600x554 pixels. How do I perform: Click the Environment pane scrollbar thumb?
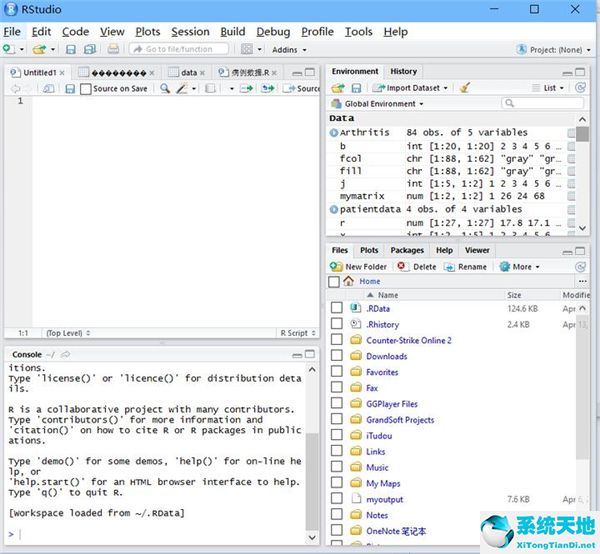[582, 134]
